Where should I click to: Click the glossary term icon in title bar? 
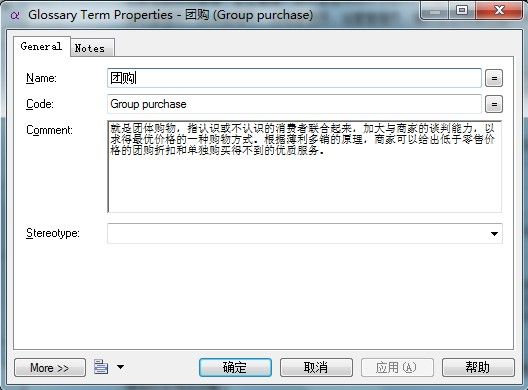15,15
